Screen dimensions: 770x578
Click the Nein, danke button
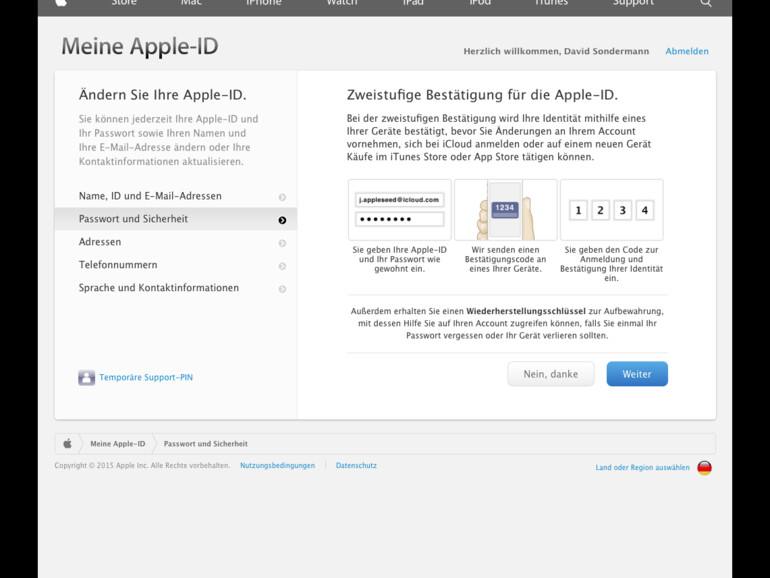pyautogui.click(x=550, y=374)
